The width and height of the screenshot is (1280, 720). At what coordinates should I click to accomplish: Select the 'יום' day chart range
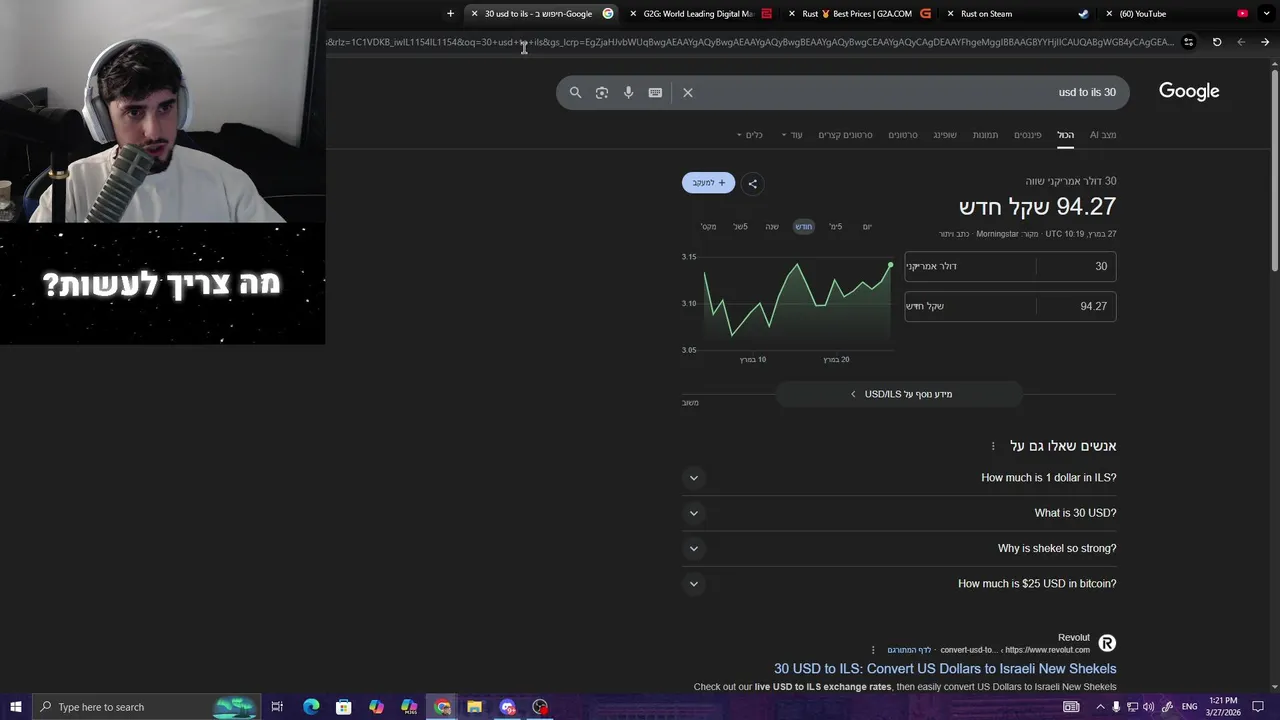[867, 227]
